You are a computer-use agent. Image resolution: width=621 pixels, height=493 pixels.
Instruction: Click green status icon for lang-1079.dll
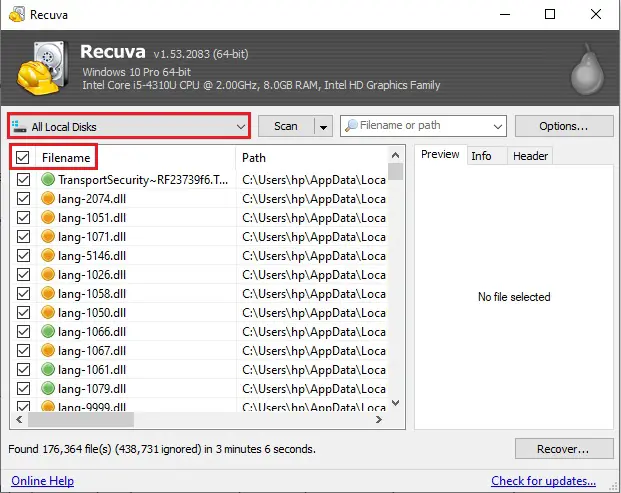coord(48,388)
